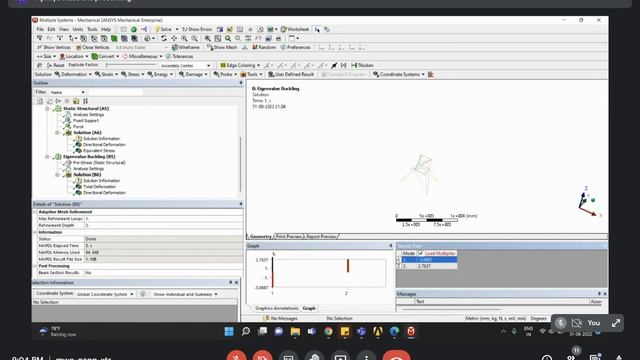Open the Windows Start menu
The width and height of the screenshot is (640, 360).
(229, 331)
